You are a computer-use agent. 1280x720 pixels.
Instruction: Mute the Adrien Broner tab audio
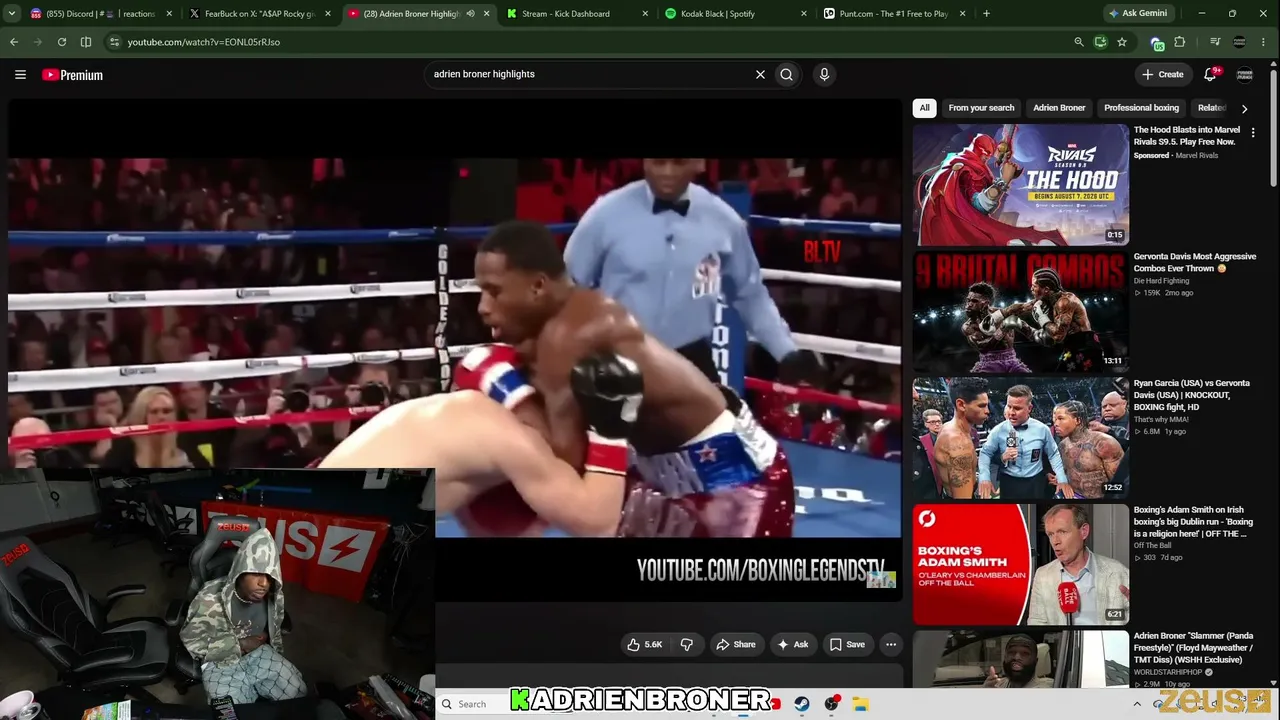click(x=470, y=14)
